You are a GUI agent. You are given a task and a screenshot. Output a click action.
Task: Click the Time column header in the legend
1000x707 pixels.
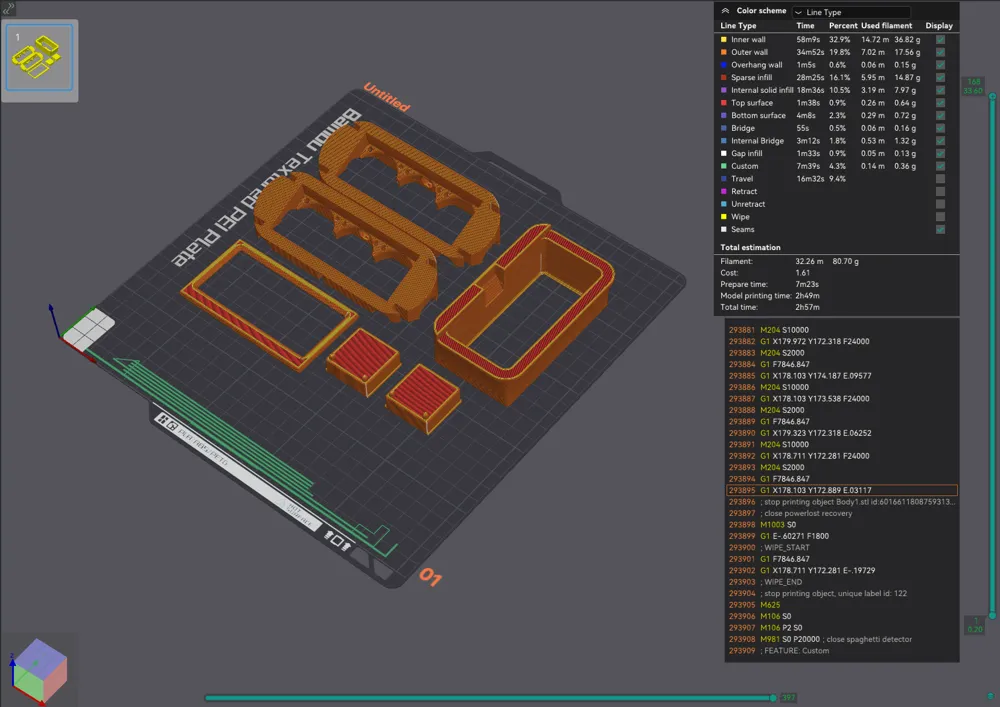805,25
